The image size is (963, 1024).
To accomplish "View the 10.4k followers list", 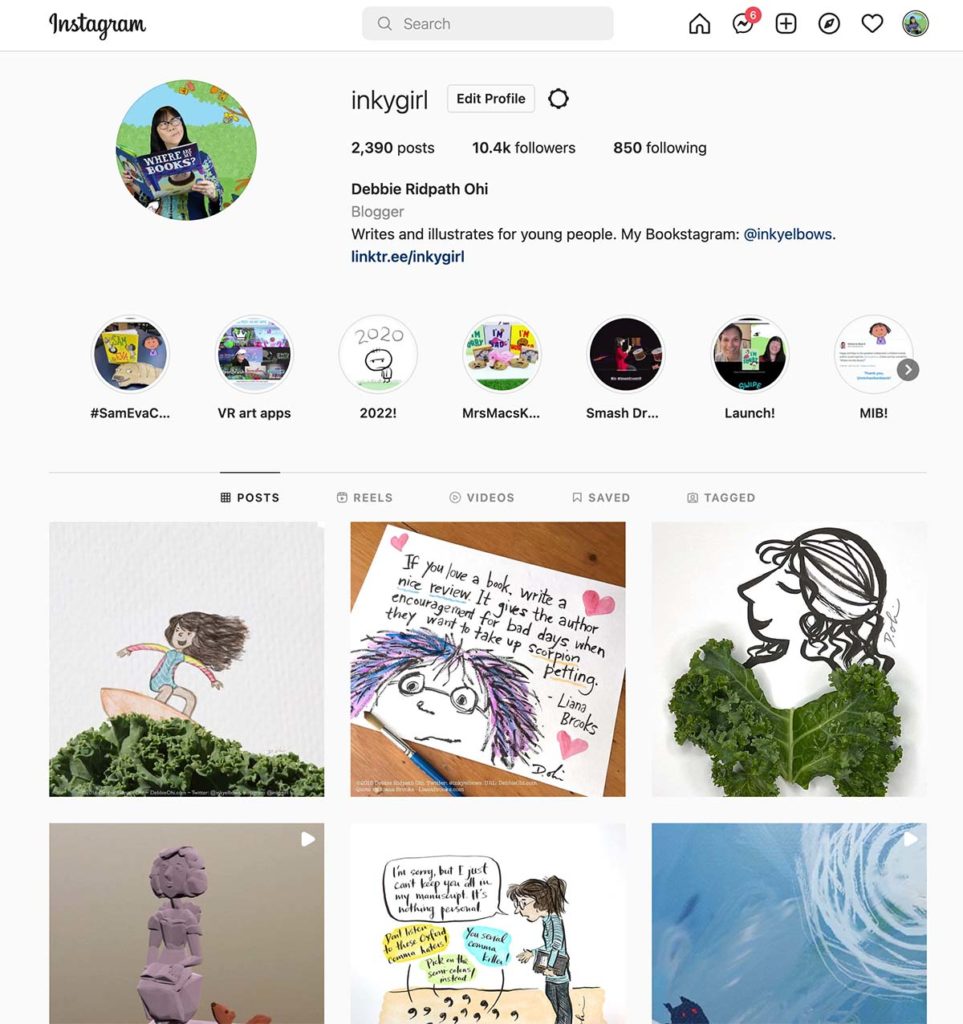I will click(524, 148).
